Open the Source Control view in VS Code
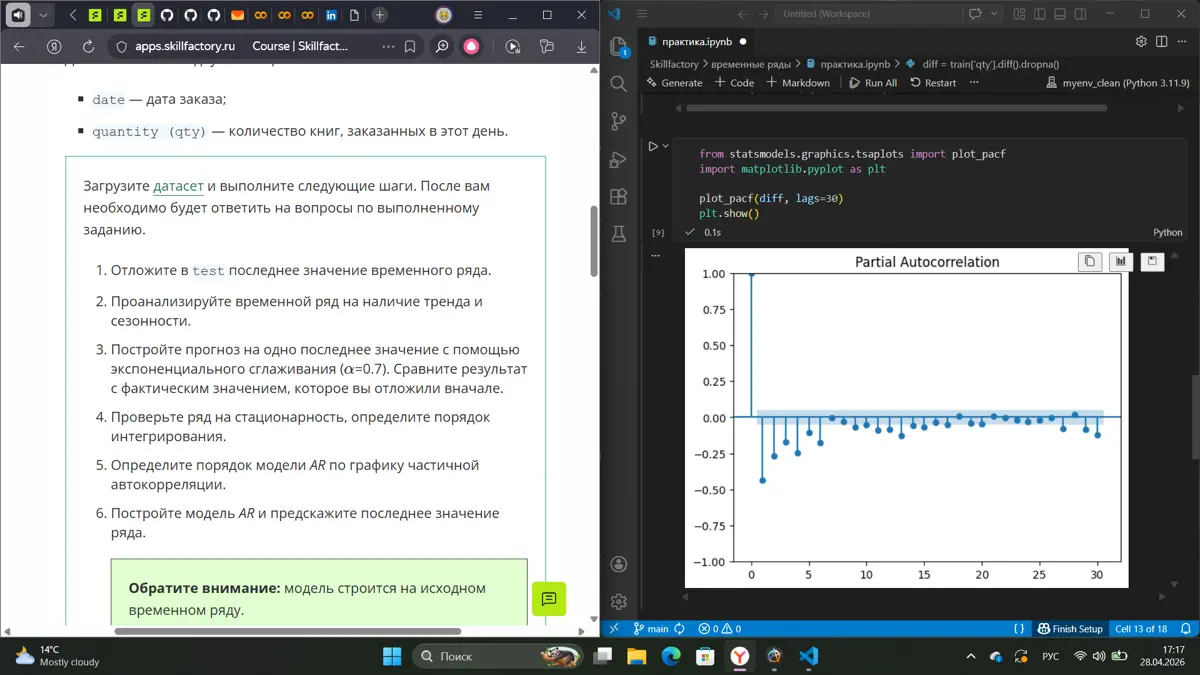This screenshot has width=1200, height=675. [619, 122]
